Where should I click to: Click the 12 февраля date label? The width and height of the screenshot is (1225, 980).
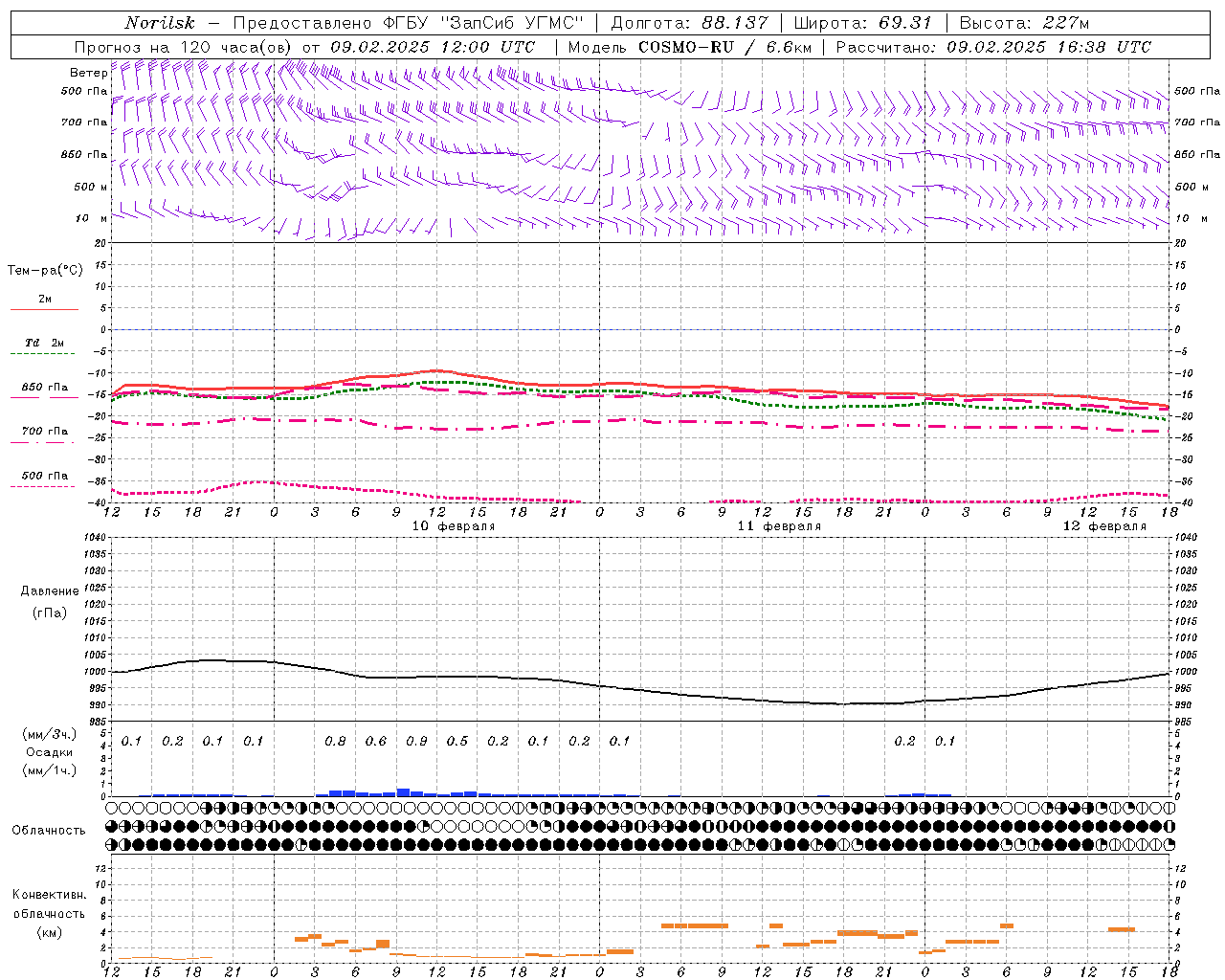click(1104, 526)
